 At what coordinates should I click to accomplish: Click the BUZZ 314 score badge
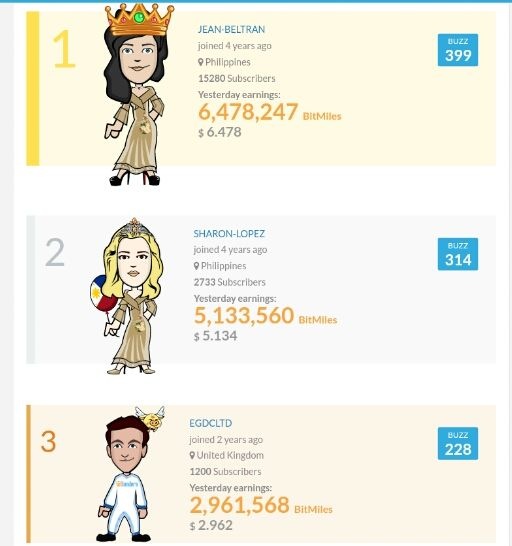[458, 254]
